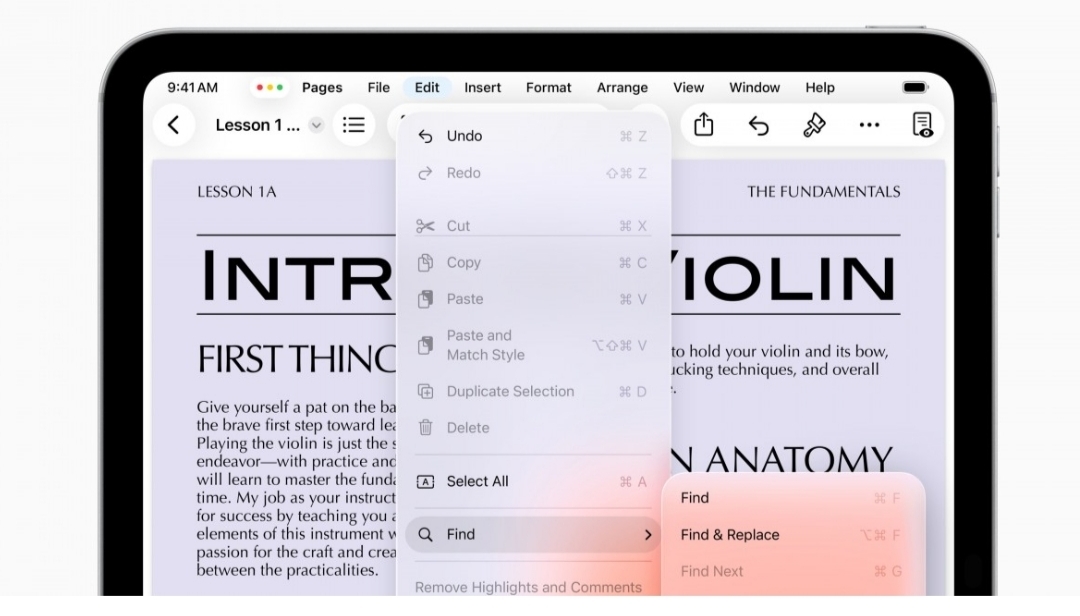
Task: Click the window control dots
Action: [269, 88]
